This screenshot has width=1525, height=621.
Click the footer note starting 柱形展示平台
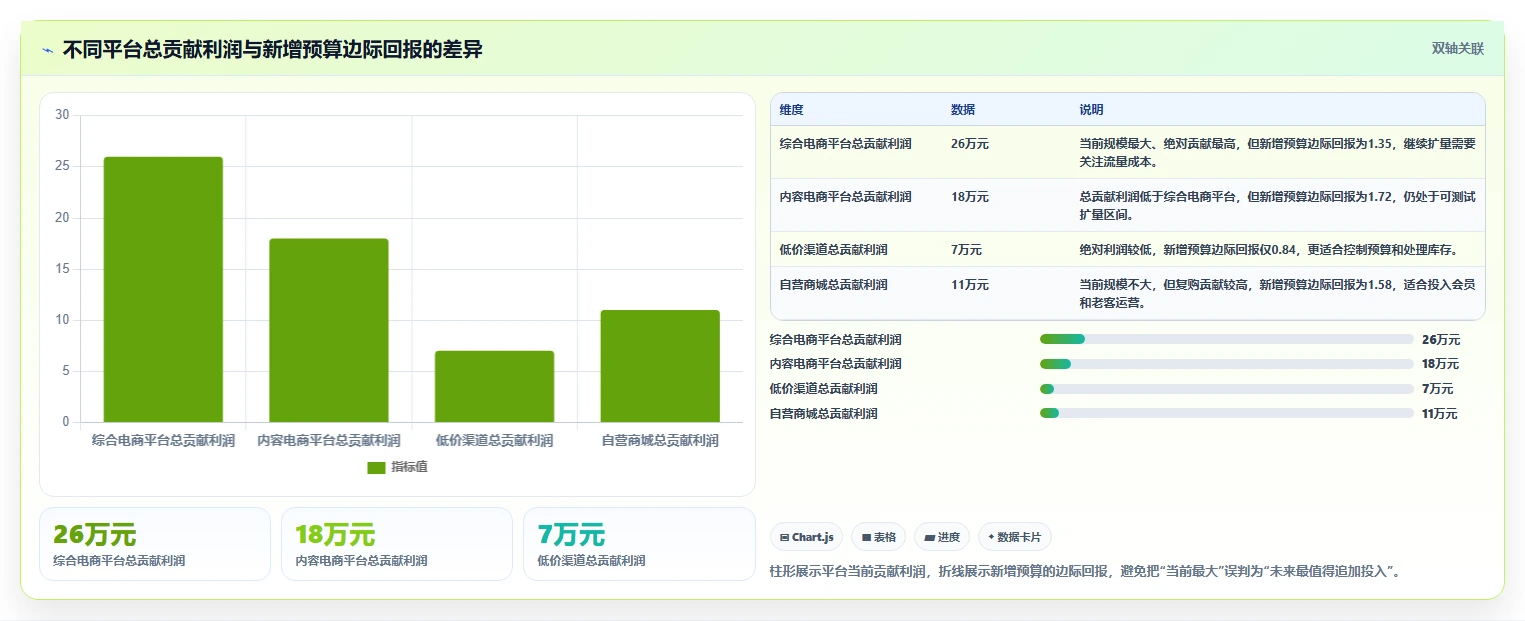point(1085,572)
